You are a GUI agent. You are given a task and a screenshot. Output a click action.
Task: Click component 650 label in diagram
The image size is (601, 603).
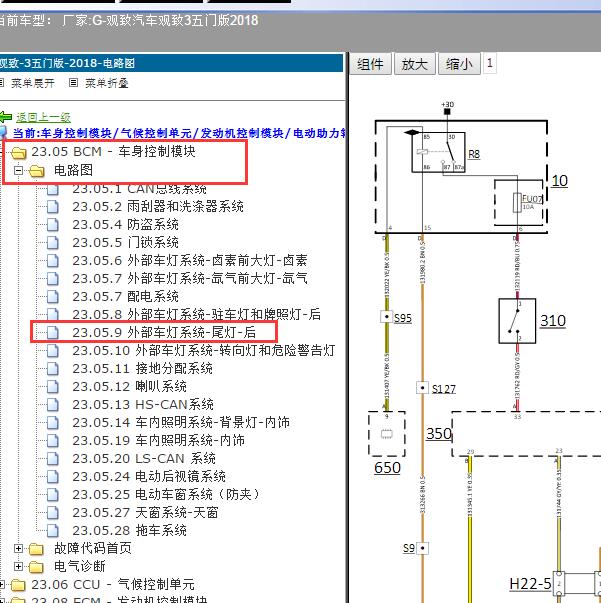point(387,468)
